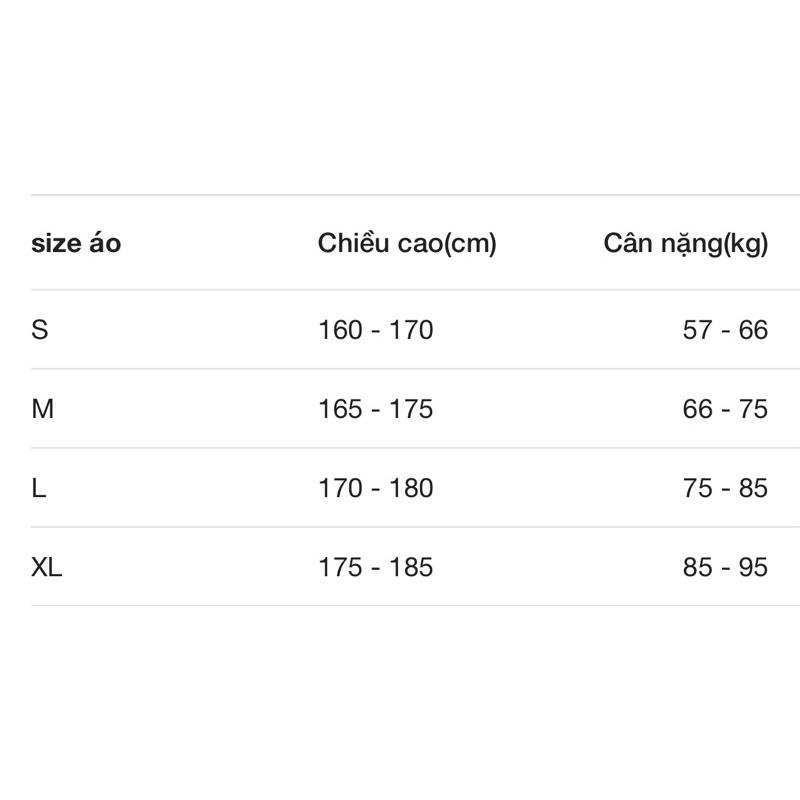Select the L size row label
Viewport: 800px width, 800px height.
pos(39,488)
